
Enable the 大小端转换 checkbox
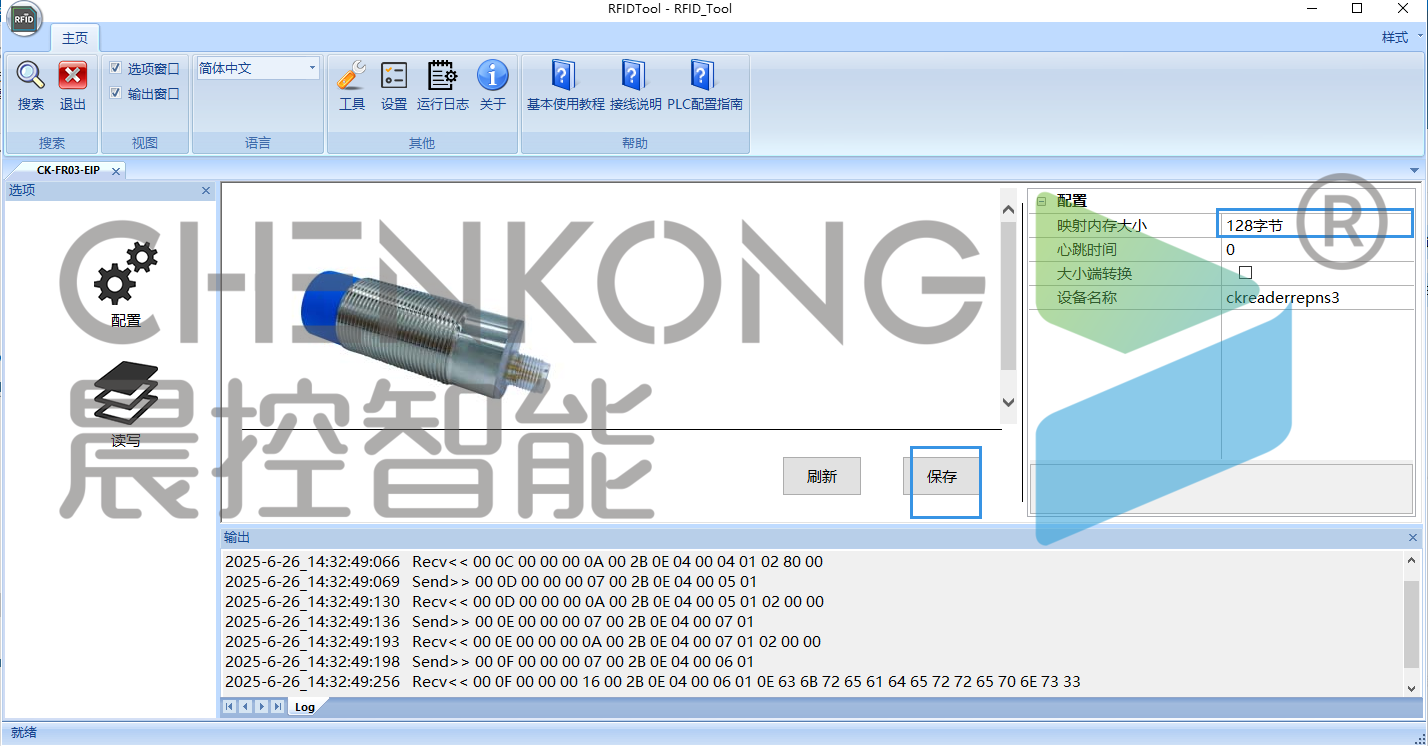pyautogui.click(x=1246, y=272)
